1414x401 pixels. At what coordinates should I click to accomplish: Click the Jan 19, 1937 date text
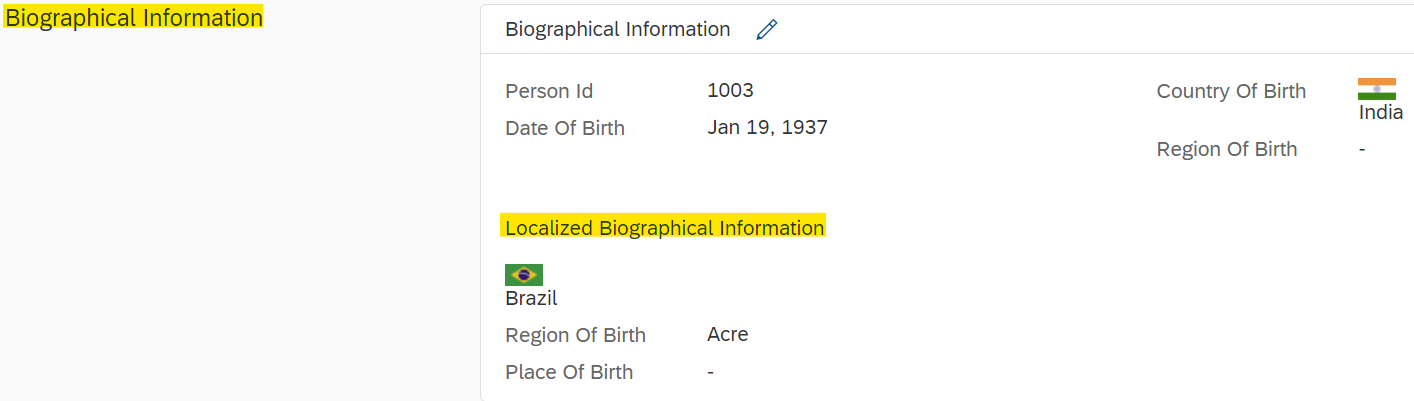click(x=767, y=128)
